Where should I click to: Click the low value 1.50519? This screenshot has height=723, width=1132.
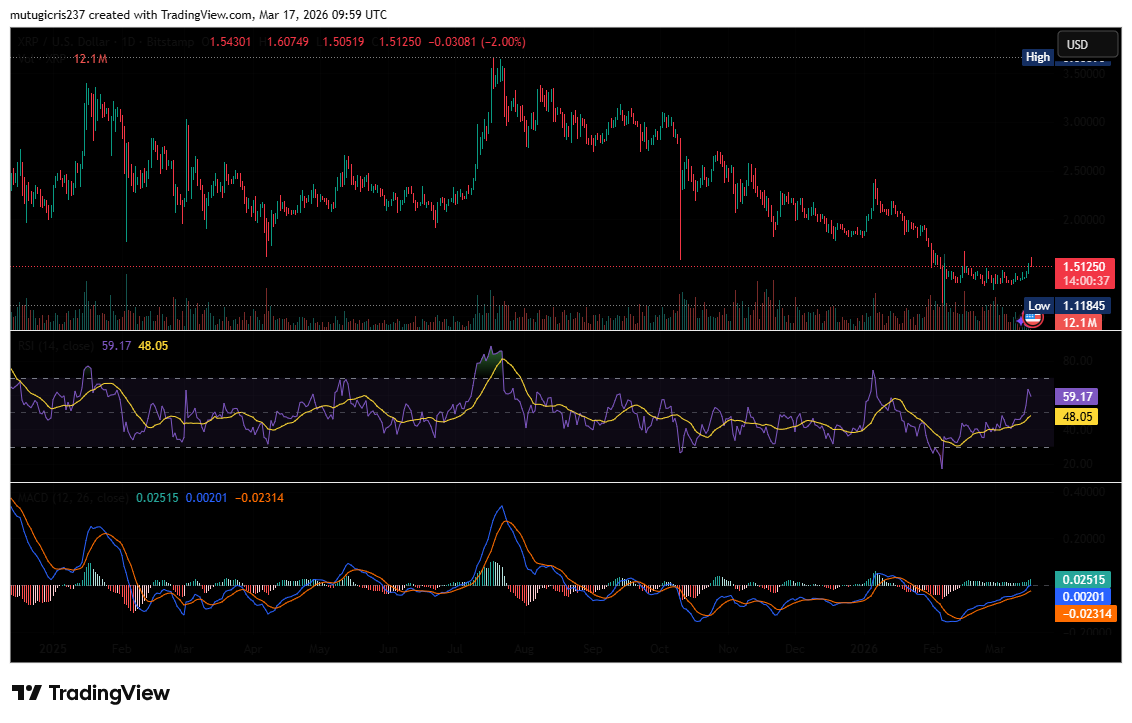pos(343,42)
